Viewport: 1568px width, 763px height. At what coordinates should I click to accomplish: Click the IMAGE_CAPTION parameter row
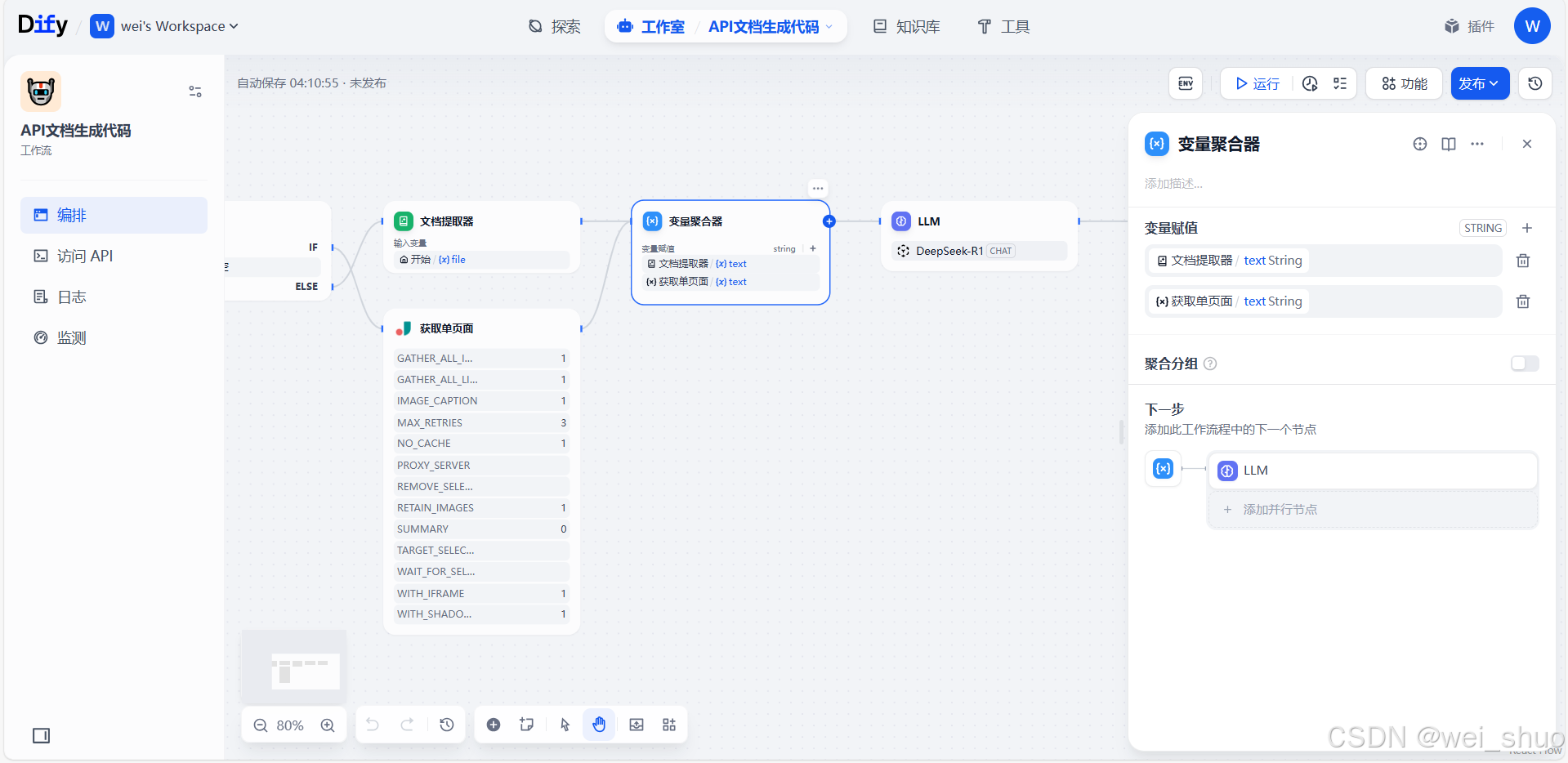click(481, 401)
